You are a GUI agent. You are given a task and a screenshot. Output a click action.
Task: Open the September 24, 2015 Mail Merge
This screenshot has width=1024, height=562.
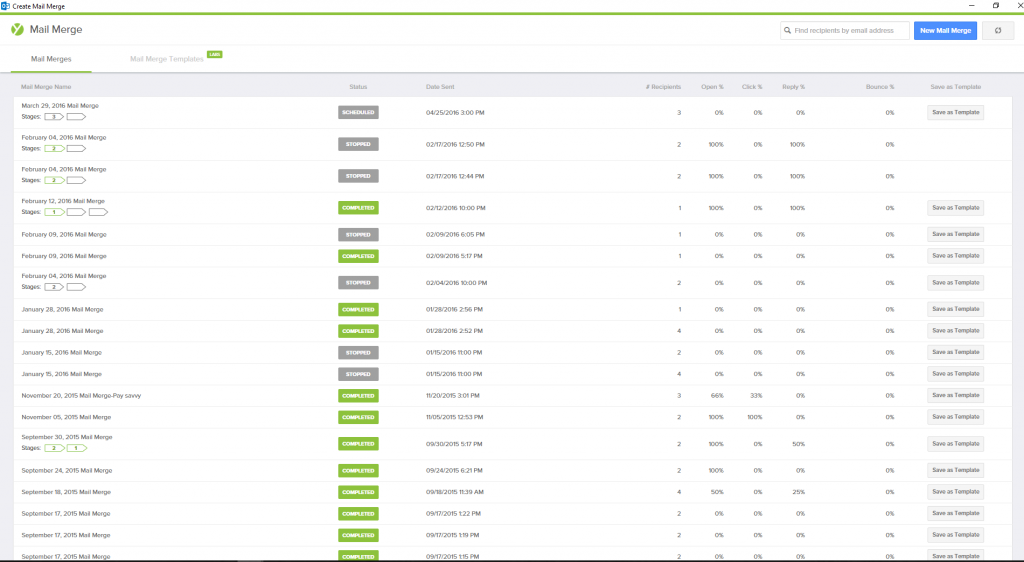pyautogui.click(x=66, y=470)
